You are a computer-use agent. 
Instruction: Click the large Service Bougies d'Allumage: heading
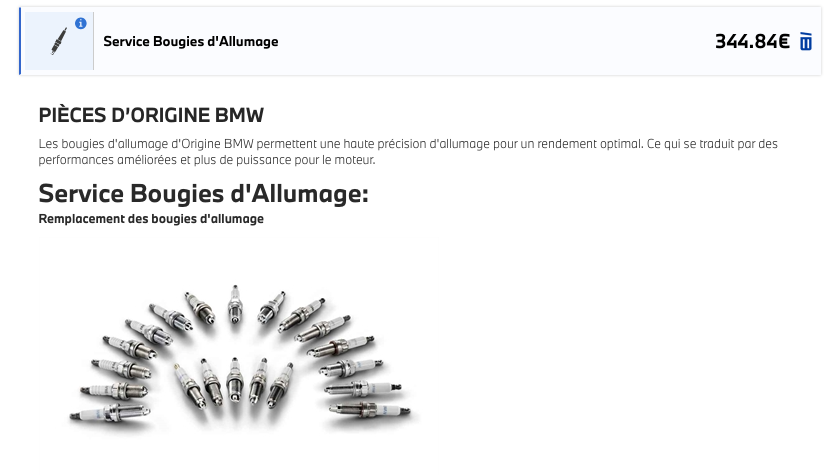pos(203,193)
